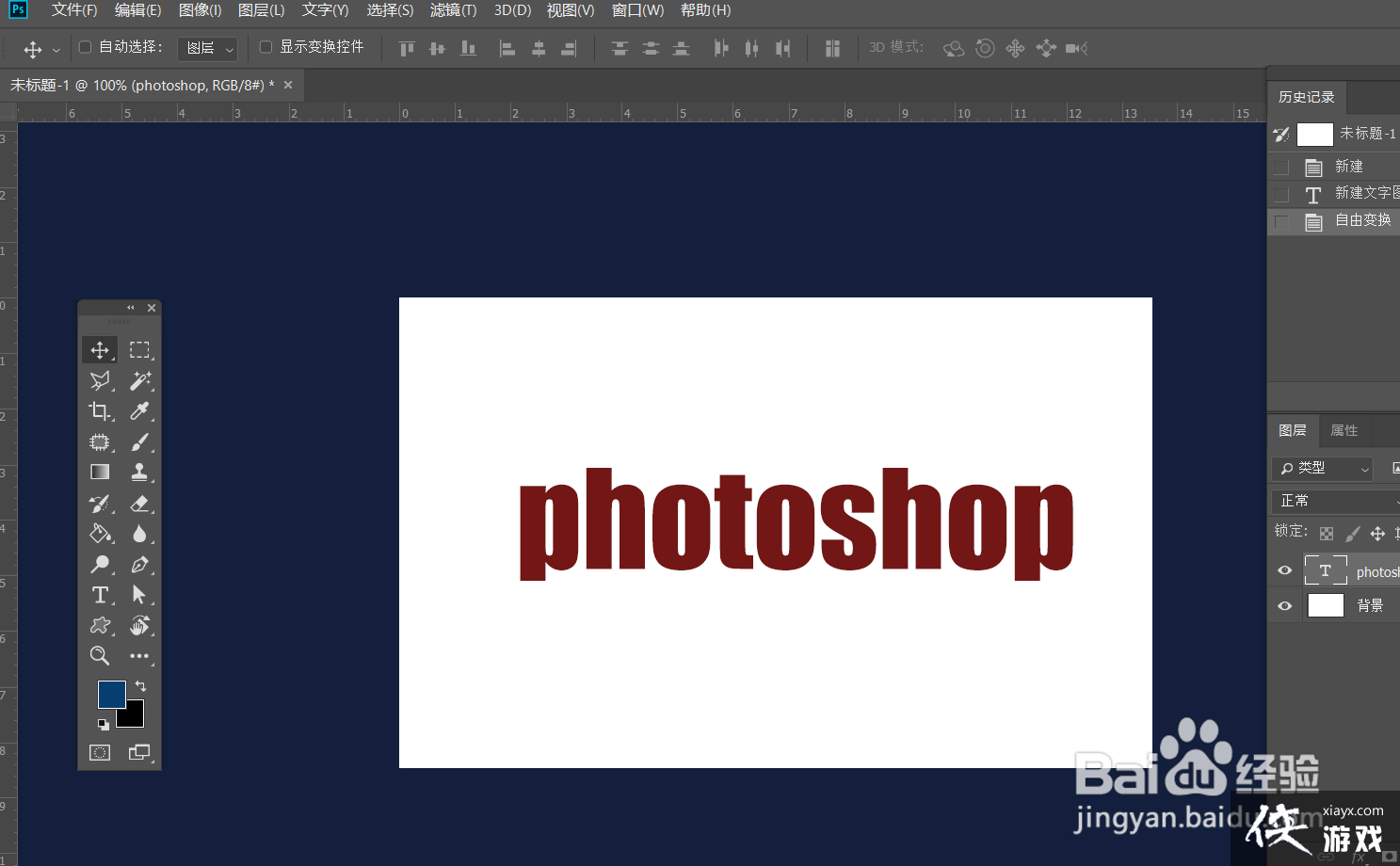Select the Horizontal Type tool
This screenshot has height=866, width=1400.
(x=100, y=595)
